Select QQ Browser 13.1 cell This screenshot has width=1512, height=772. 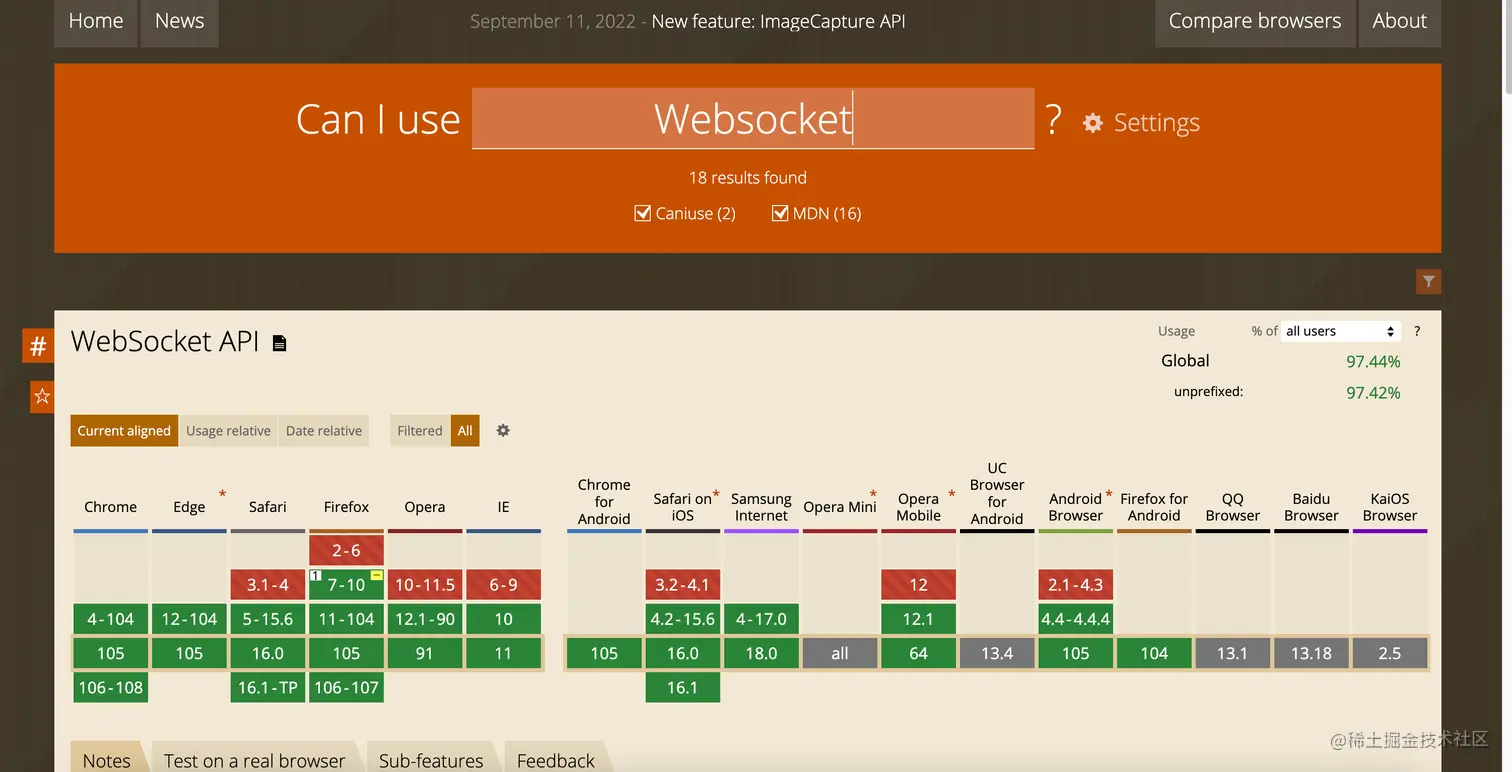[1233, 653]
